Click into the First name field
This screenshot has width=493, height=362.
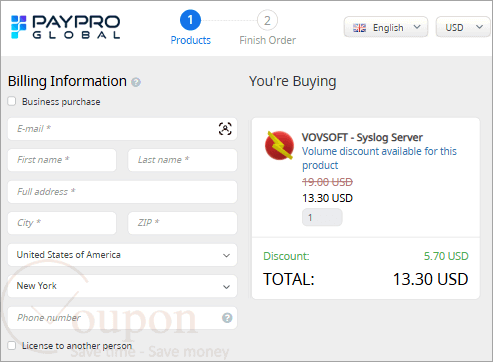click(62, 160)
